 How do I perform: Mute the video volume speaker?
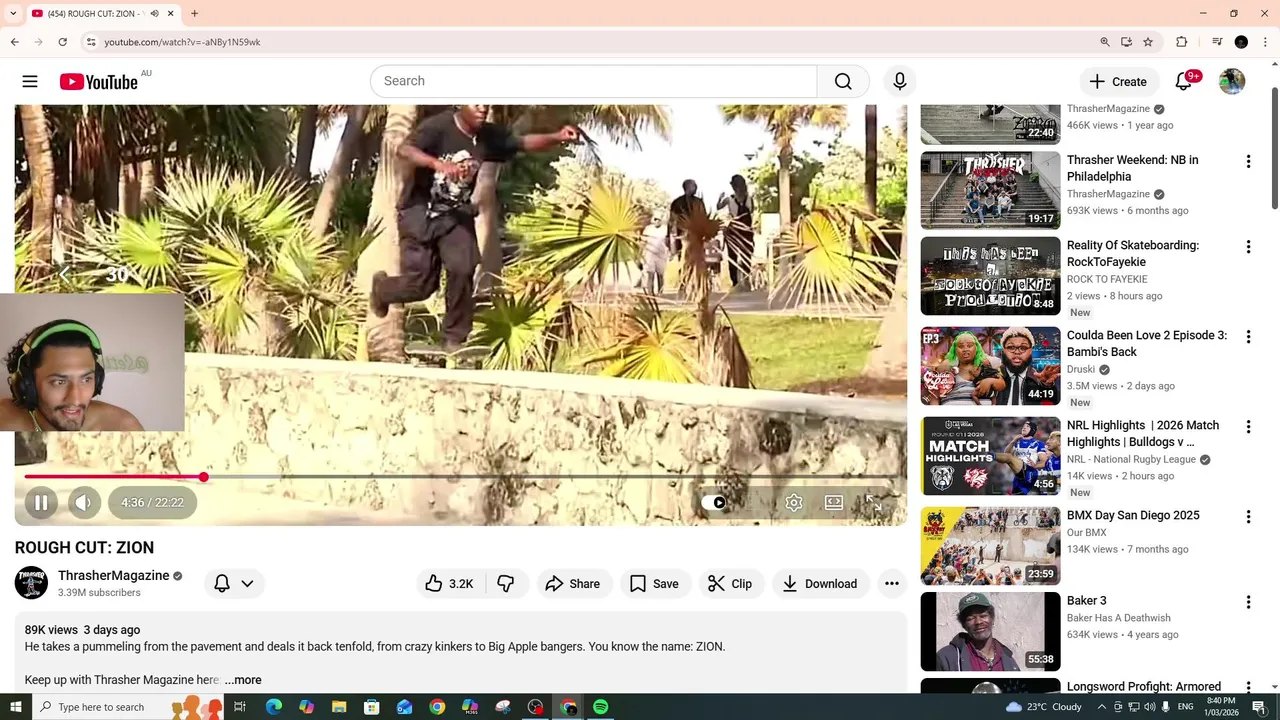pos(84,503)
